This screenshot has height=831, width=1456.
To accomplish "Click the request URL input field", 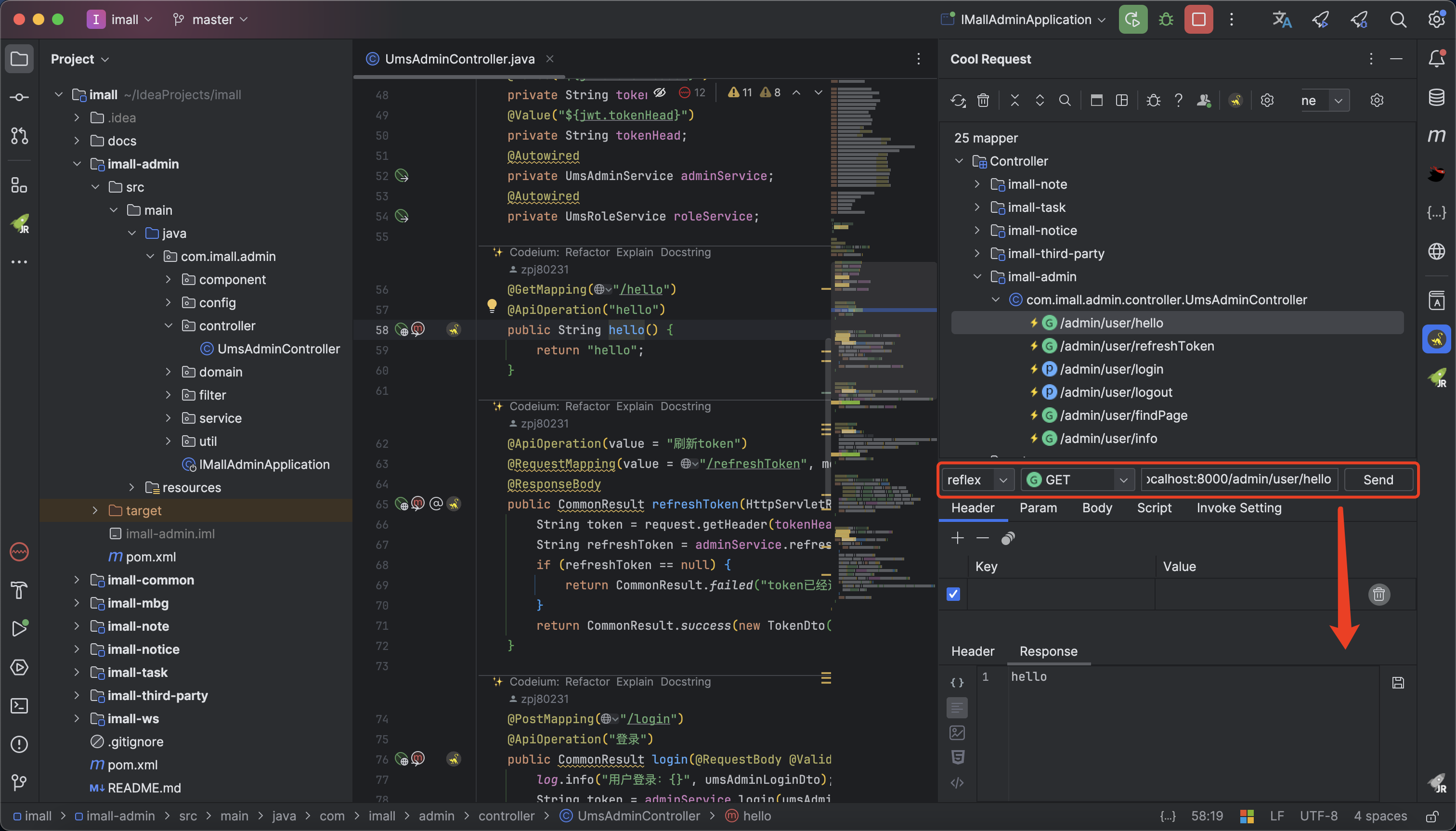I will click(1238, 480).
